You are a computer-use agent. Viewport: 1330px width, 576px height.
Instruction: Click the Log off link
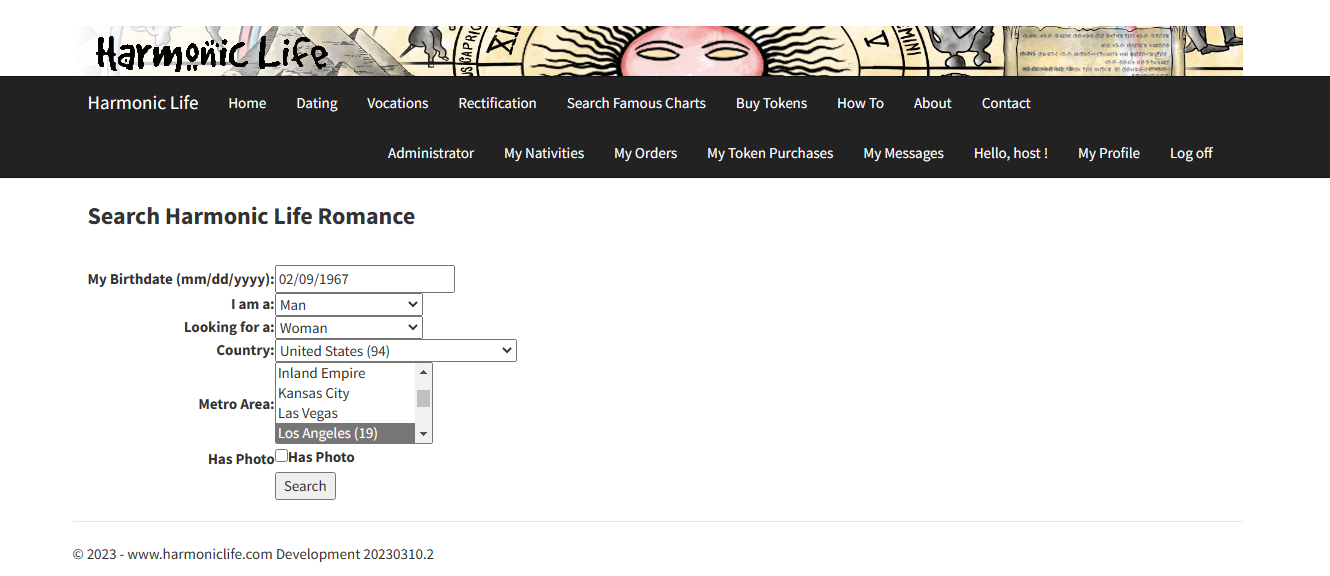click(x=1190, y=153)
